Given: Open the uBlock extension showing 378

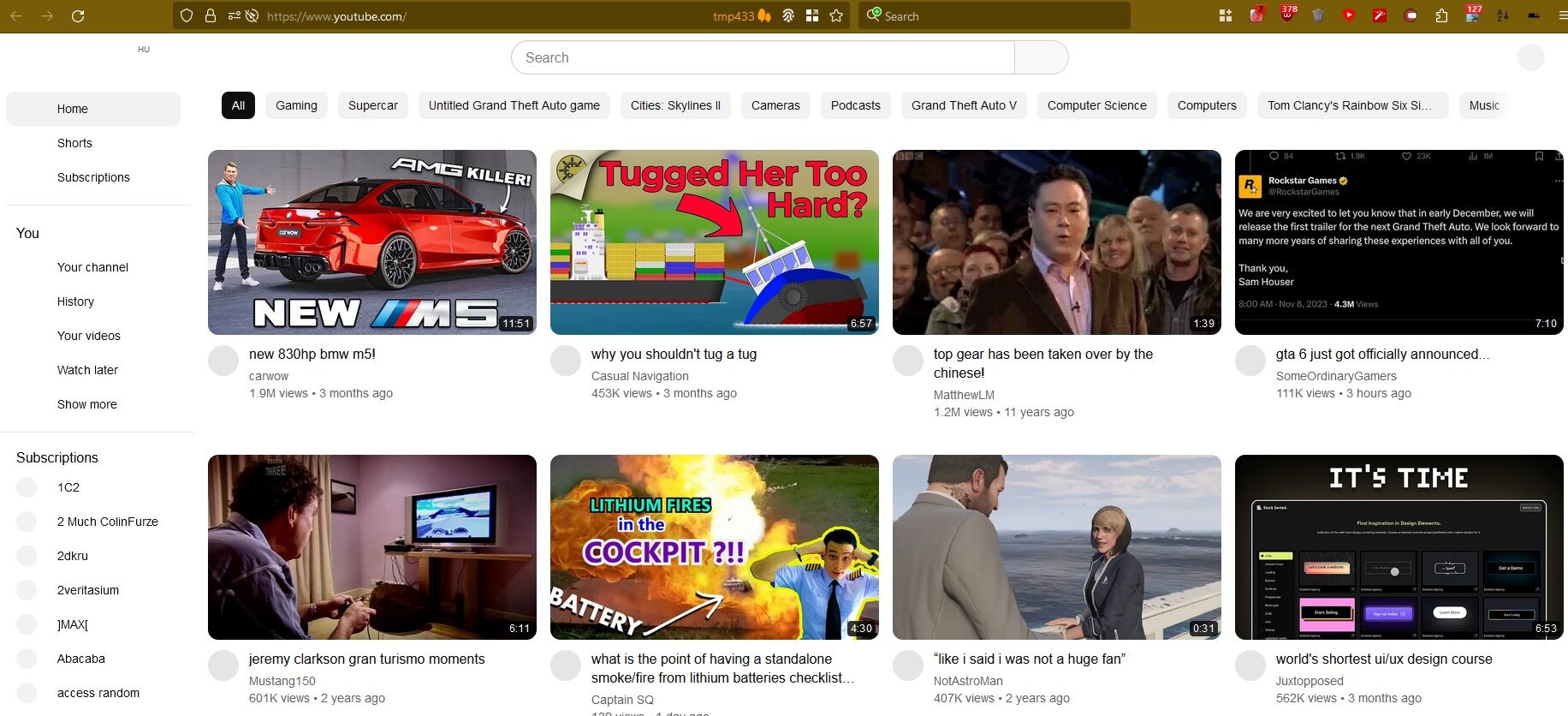Looking at the screenshot, I should point(1287,14).
